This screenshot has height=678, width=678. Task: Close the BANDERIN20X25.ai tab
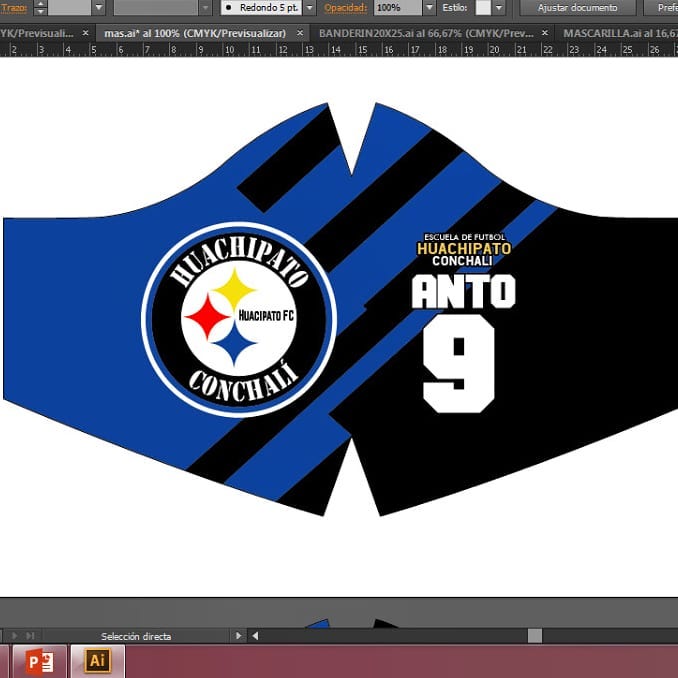point(545,33)
